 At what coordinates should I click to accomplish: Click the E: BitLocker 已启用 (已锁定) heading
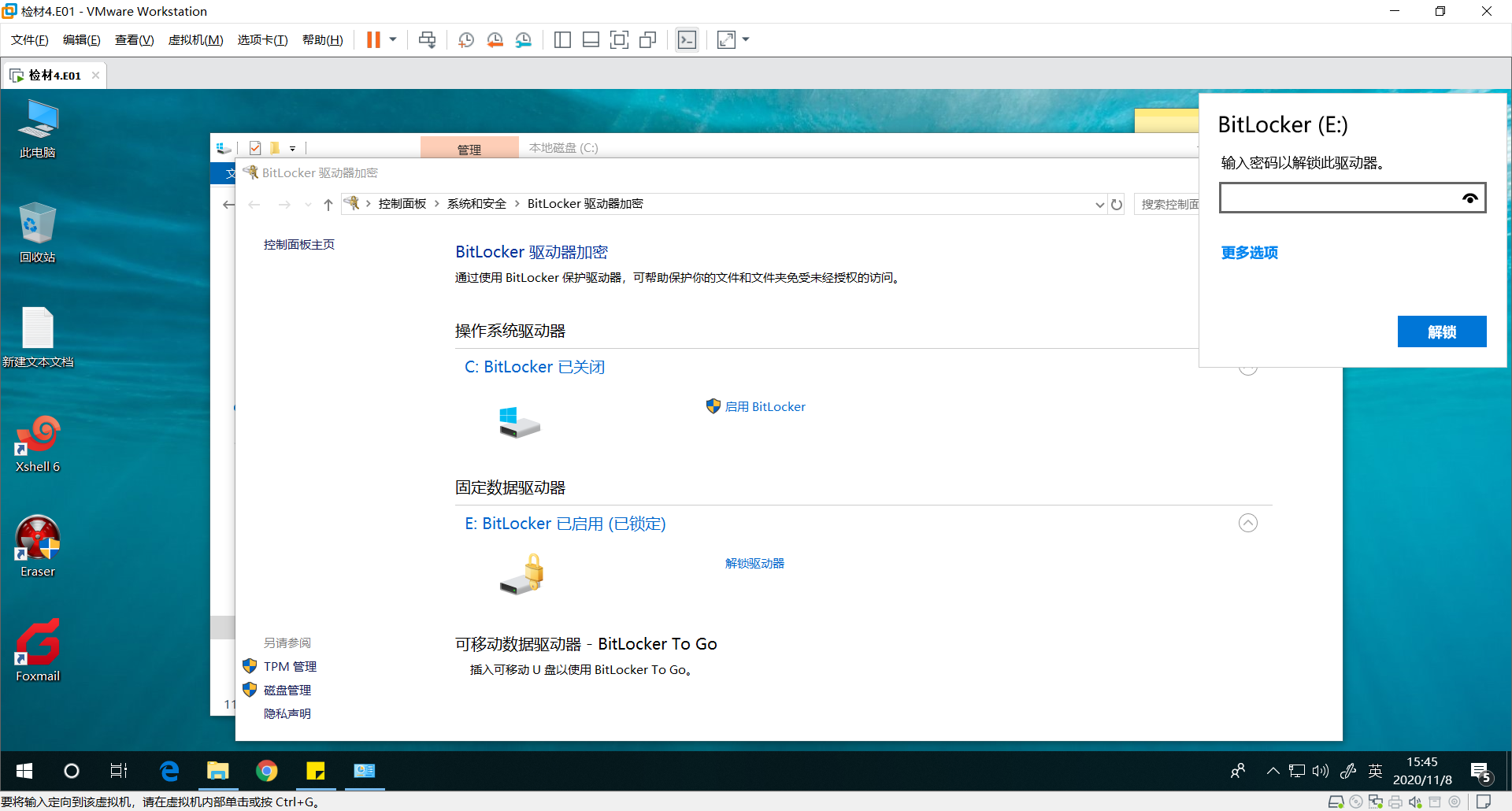[x=565, y=524]
